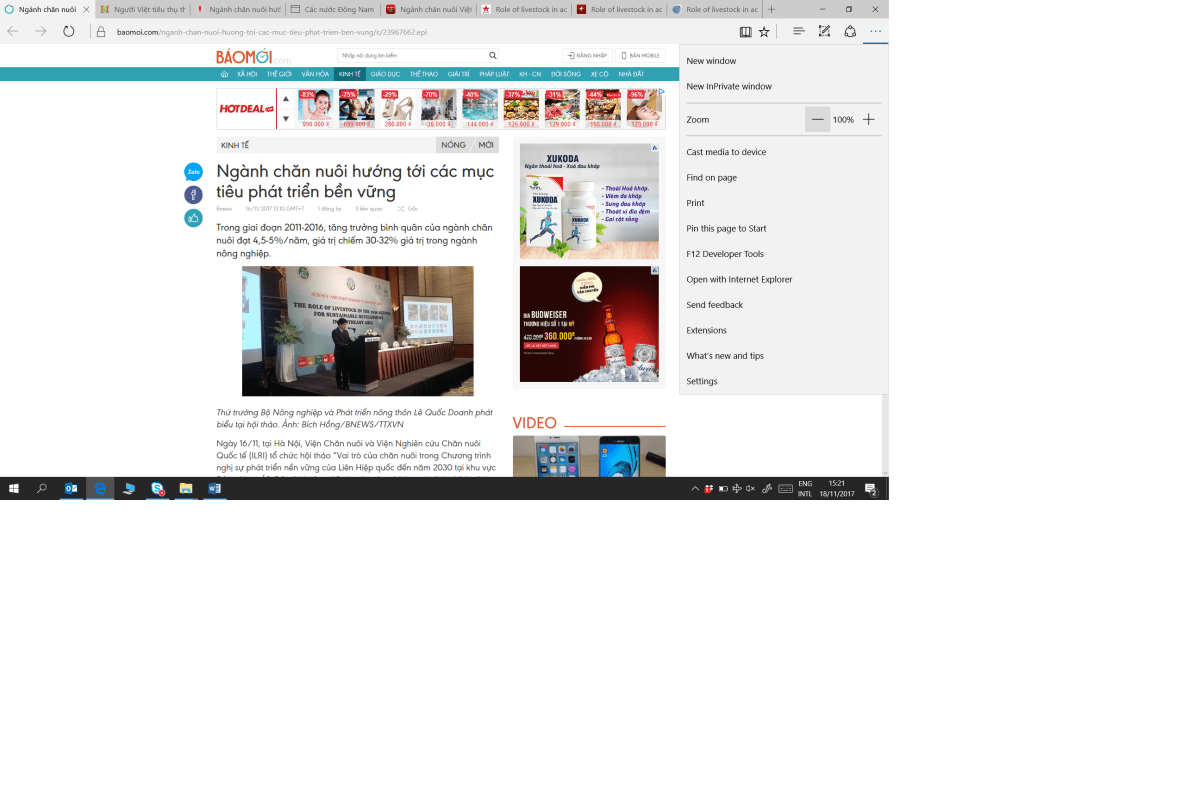Increase zoom with the plus button
The image size is (1200, 800).
868,120
